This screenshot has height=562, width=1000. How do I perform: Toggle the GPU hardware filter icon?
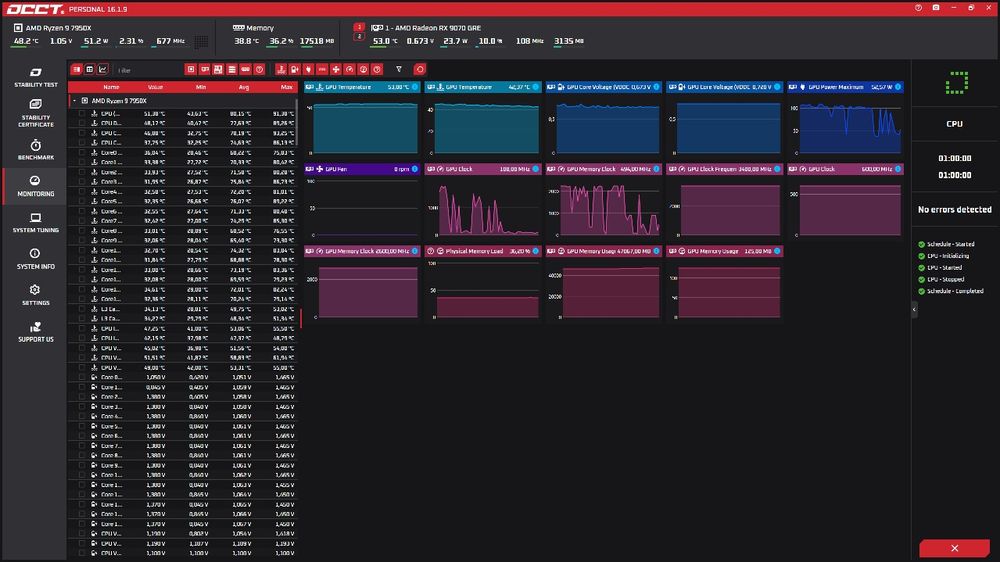[x=205, y=70]
